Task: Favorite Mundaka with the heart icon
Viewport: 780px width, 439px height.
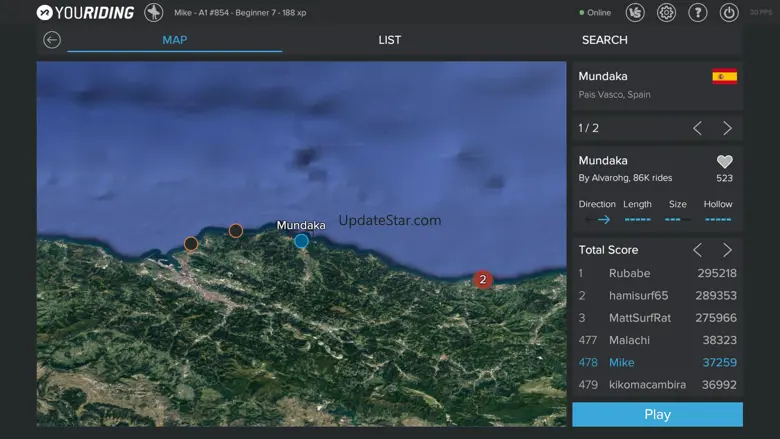Action: (x=724, y=162)
